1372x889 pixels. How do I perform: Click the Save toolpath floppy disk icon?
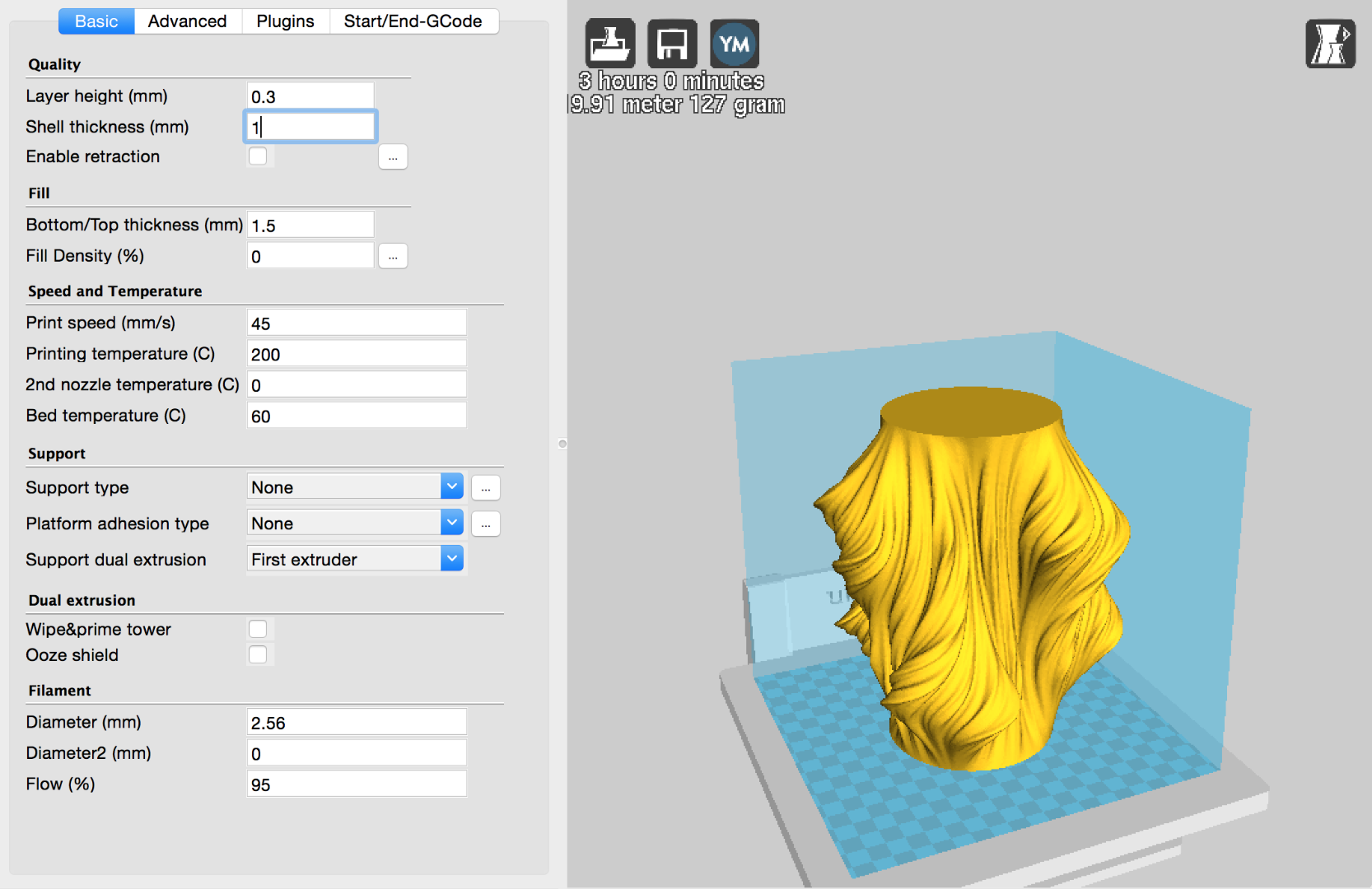pos(672,44)
